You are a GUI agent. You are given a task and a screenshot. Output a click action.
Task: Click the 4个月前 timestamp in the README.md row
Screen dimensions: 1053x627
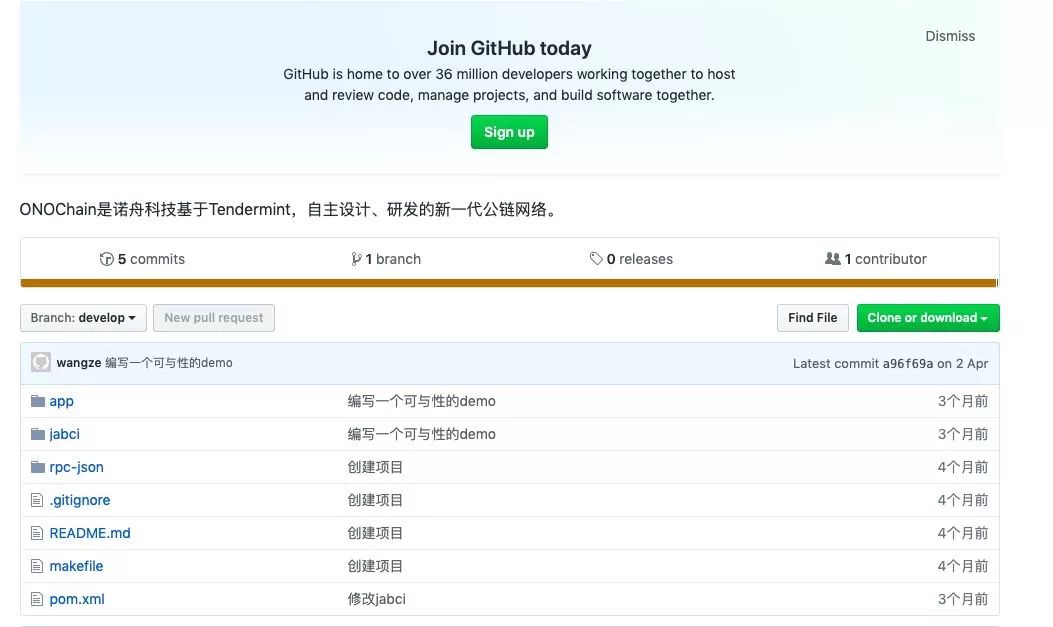tap(963, 533)
